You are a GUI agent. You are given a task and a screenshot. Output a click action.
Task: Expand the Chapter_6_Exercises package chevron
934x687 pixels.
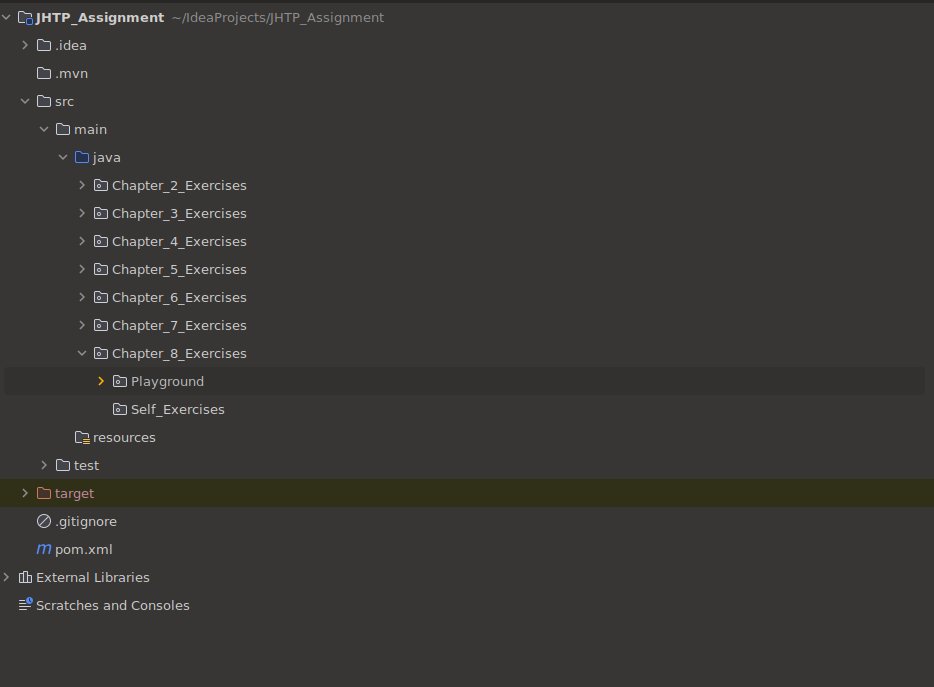pyautogui.click(x=82, y=297)
